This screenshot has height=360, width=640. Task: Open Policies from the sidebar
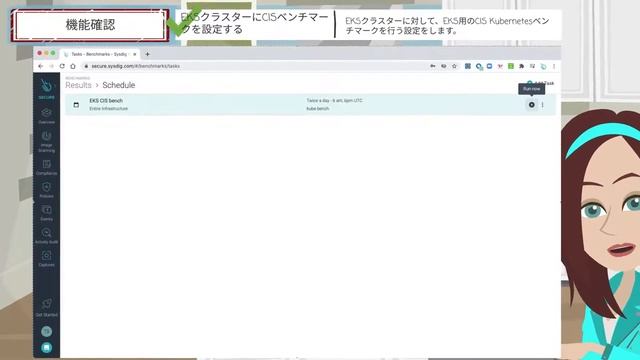click(46, 190)
